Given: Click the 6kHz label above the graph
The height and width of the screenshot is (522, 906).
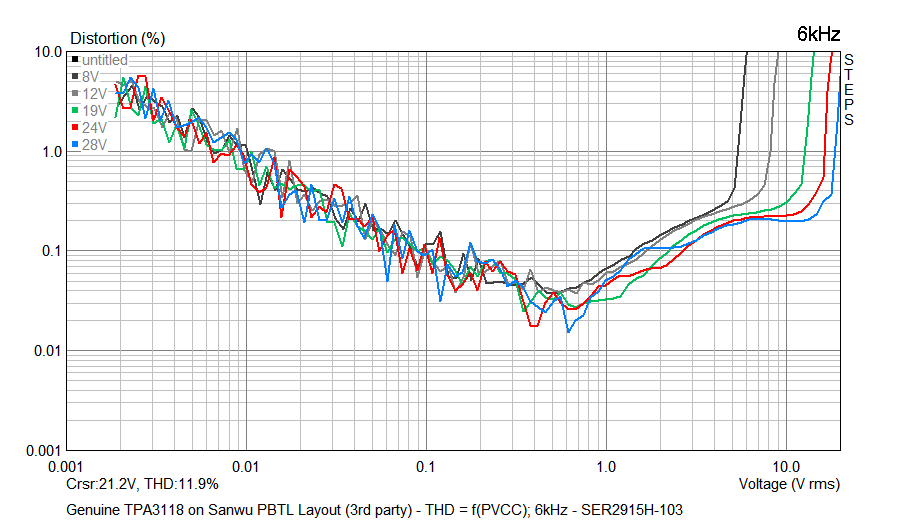Looking at the screenshot, I should [818, 34].
